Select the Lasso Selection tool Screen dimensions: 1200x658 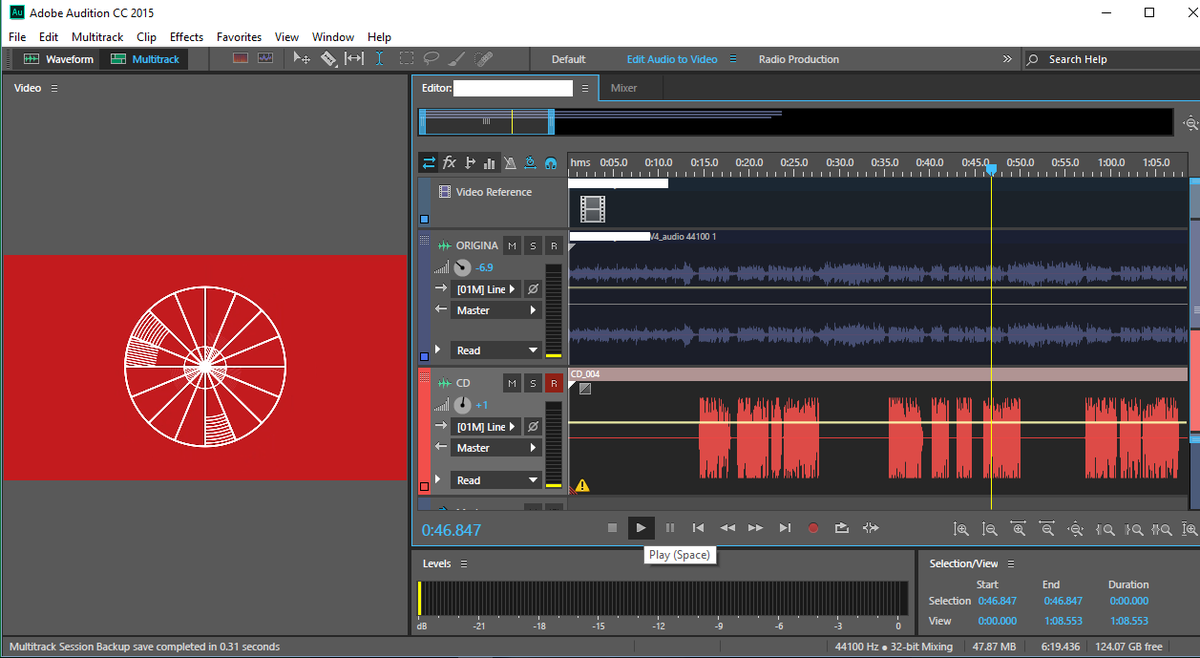pos(432,59)
